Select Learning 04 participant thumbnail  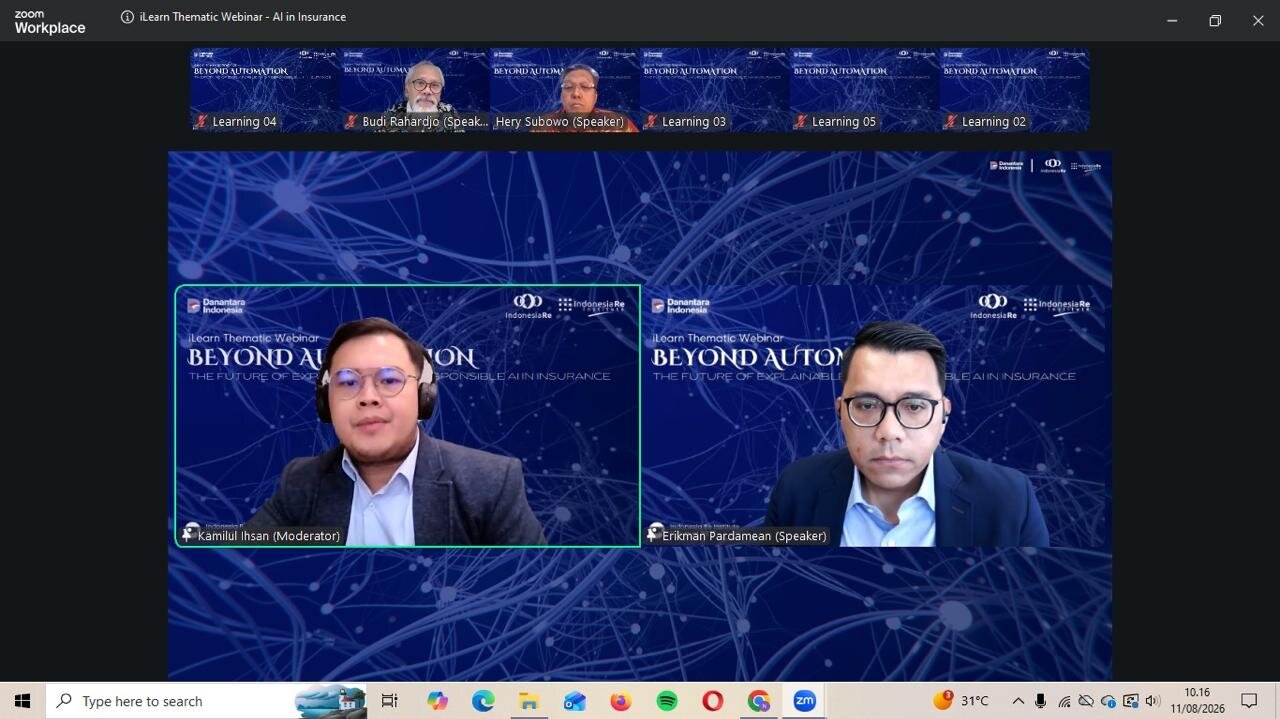[265, 90]
